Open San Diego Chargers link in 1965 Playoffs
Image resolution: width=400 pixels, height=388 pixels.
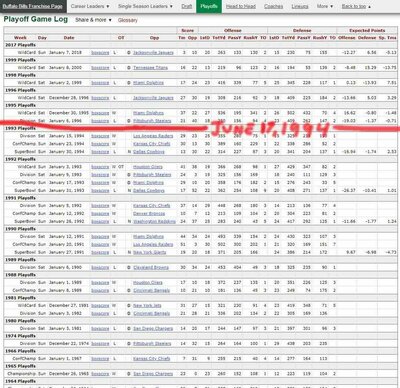tap(153, 374)
